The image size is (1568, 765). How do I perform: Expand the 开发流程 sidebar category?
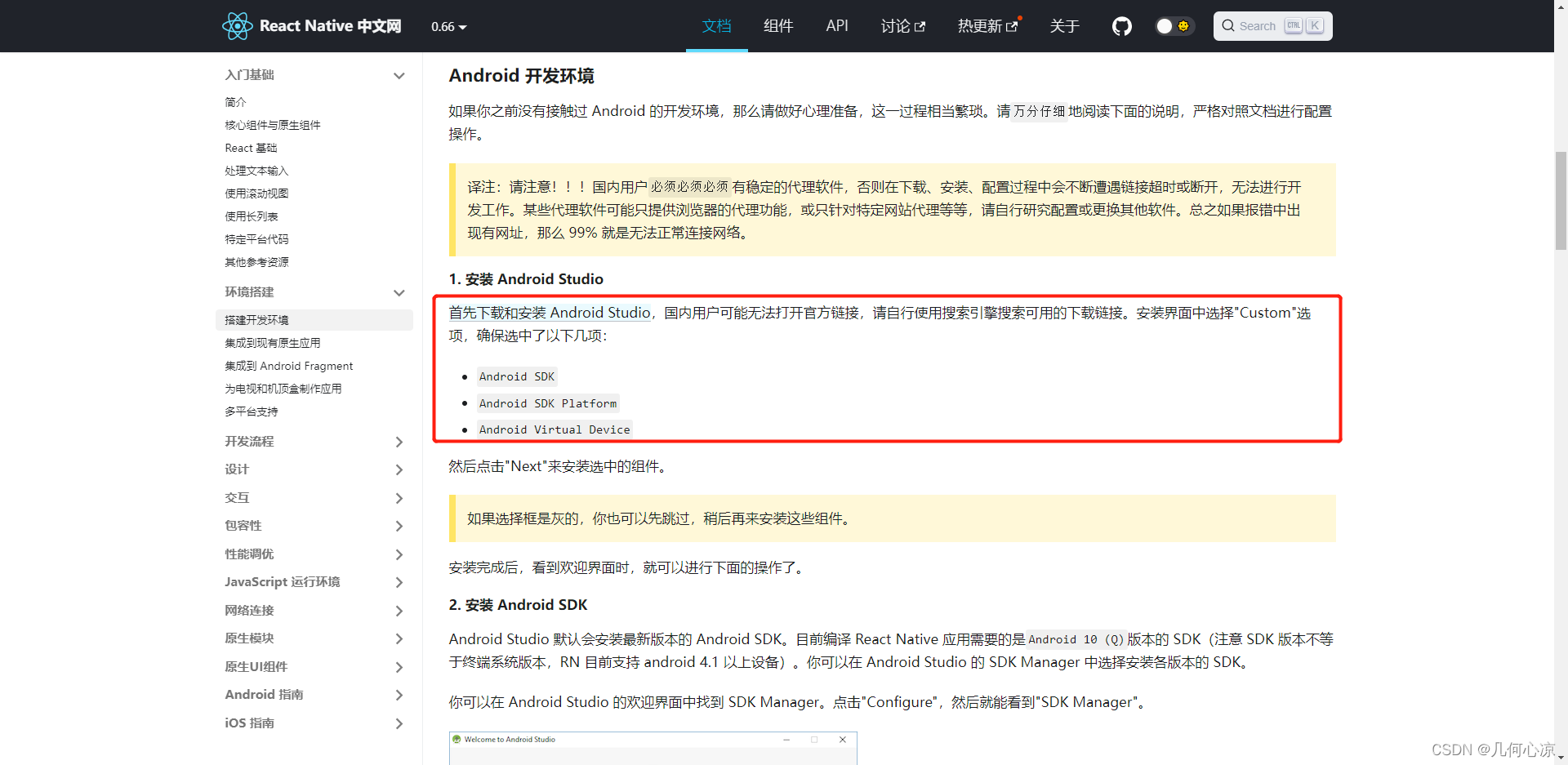[315, 442]
